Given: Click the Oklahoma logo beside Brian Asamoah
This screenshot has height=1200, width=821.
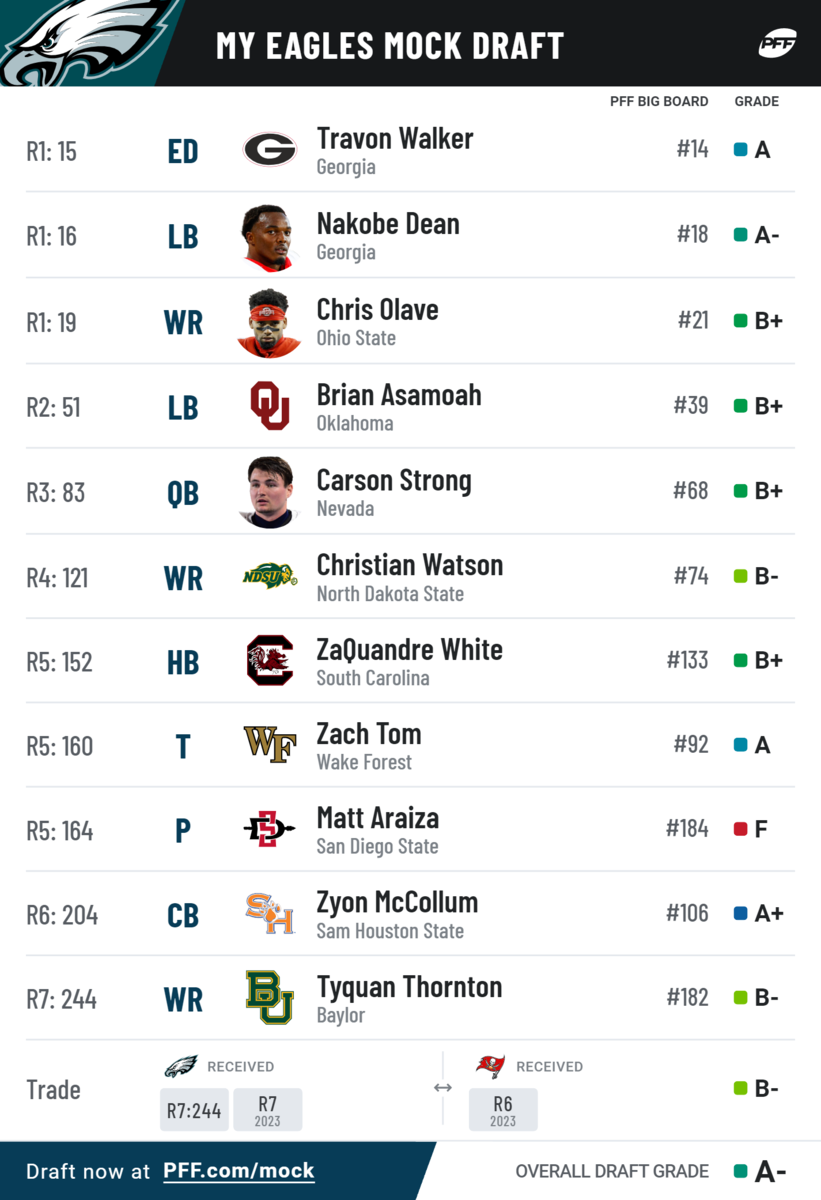Looking at the screenshot, I should click(x=269, y=406).
